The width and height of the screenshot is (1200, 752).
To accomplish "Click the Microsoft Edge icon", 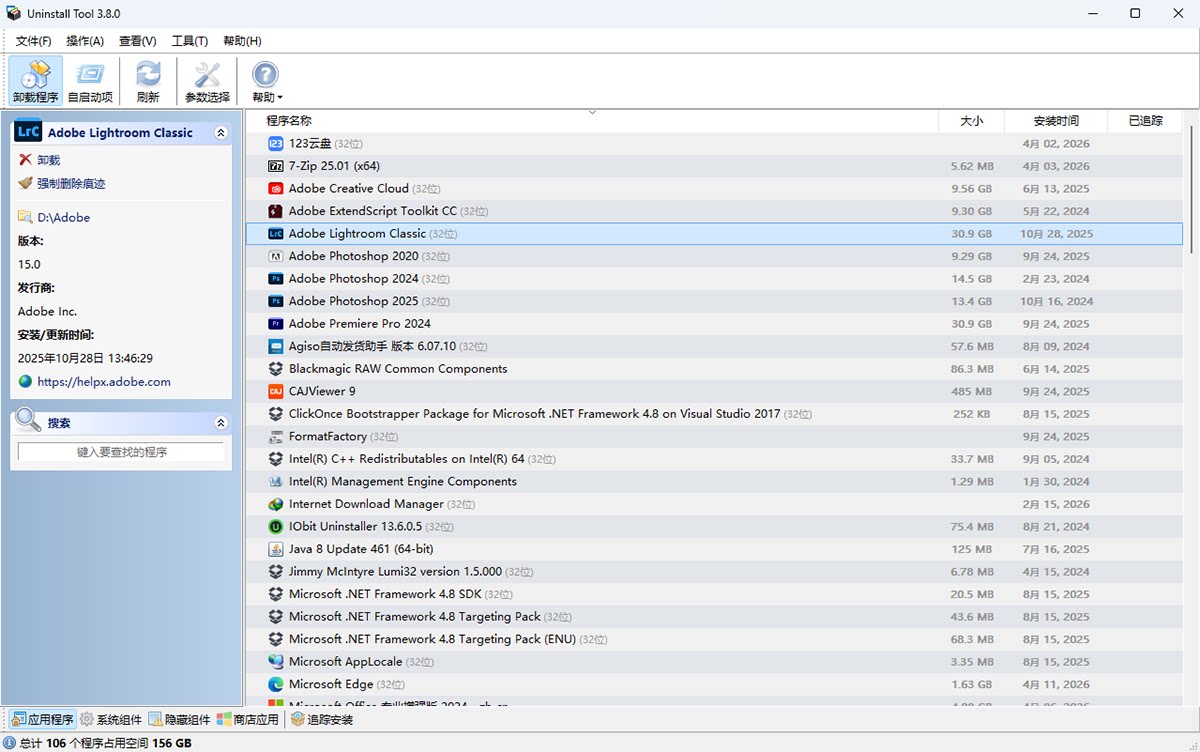I will click(x=276, y=684).
